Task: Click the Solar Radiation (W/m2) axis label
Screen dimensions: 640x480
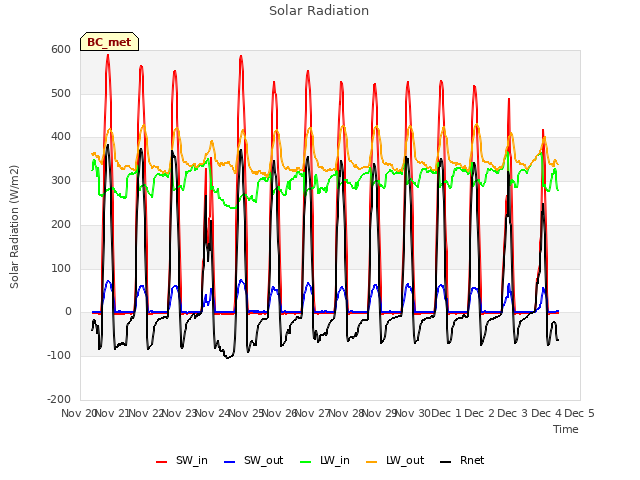Action: [x=14, y=227]
